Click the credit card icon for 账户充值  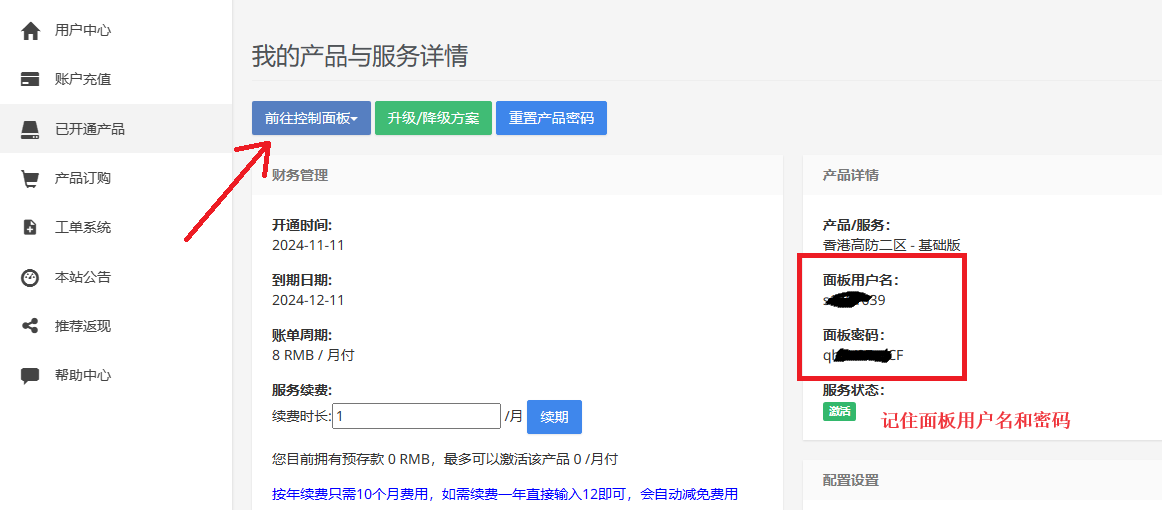[x=30, y=79]
